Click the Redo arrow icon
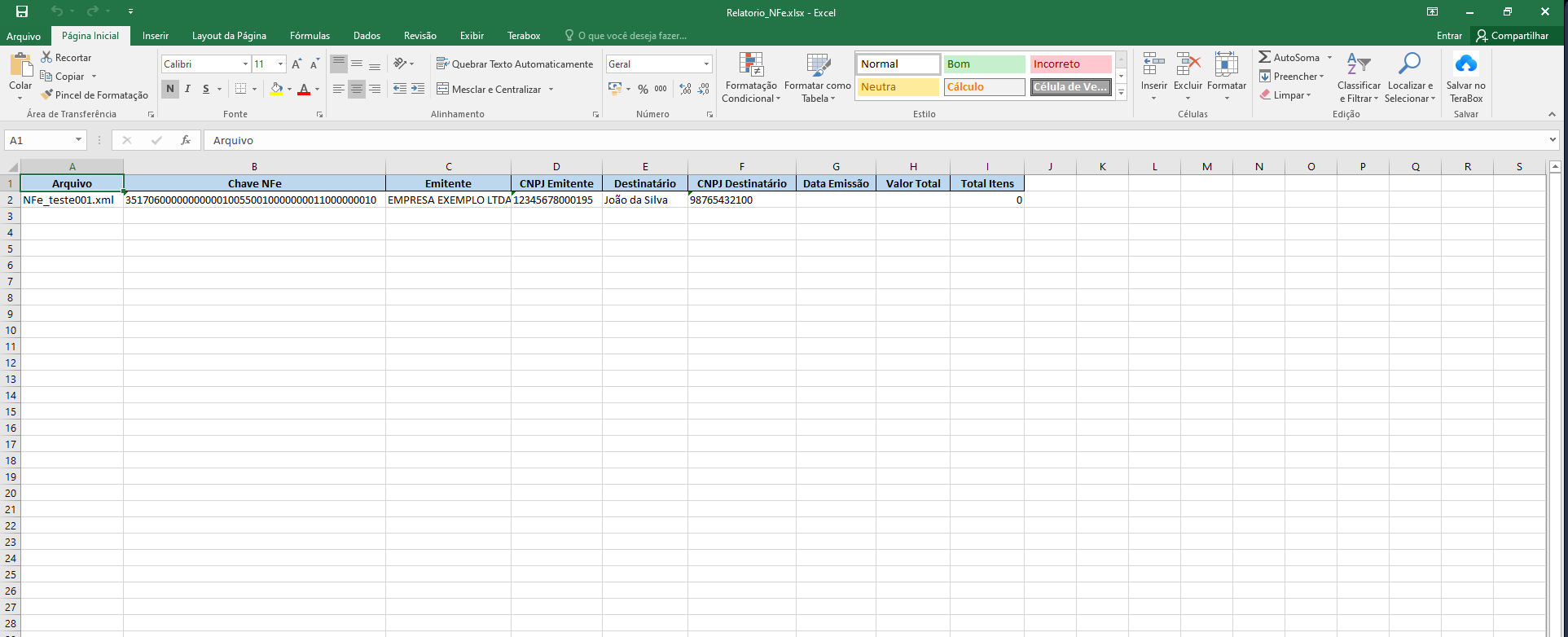The width and height of the screenshot is (1568, 637). [x=92, y=11]
